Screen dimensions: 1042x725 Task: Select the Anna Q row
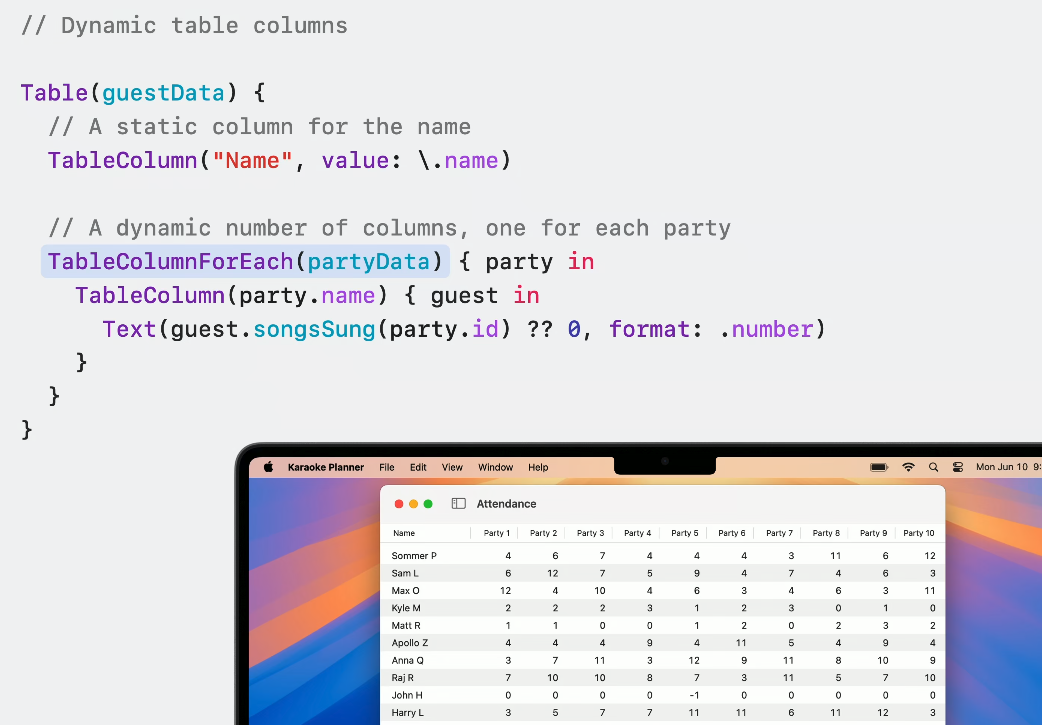coord(663,660)
